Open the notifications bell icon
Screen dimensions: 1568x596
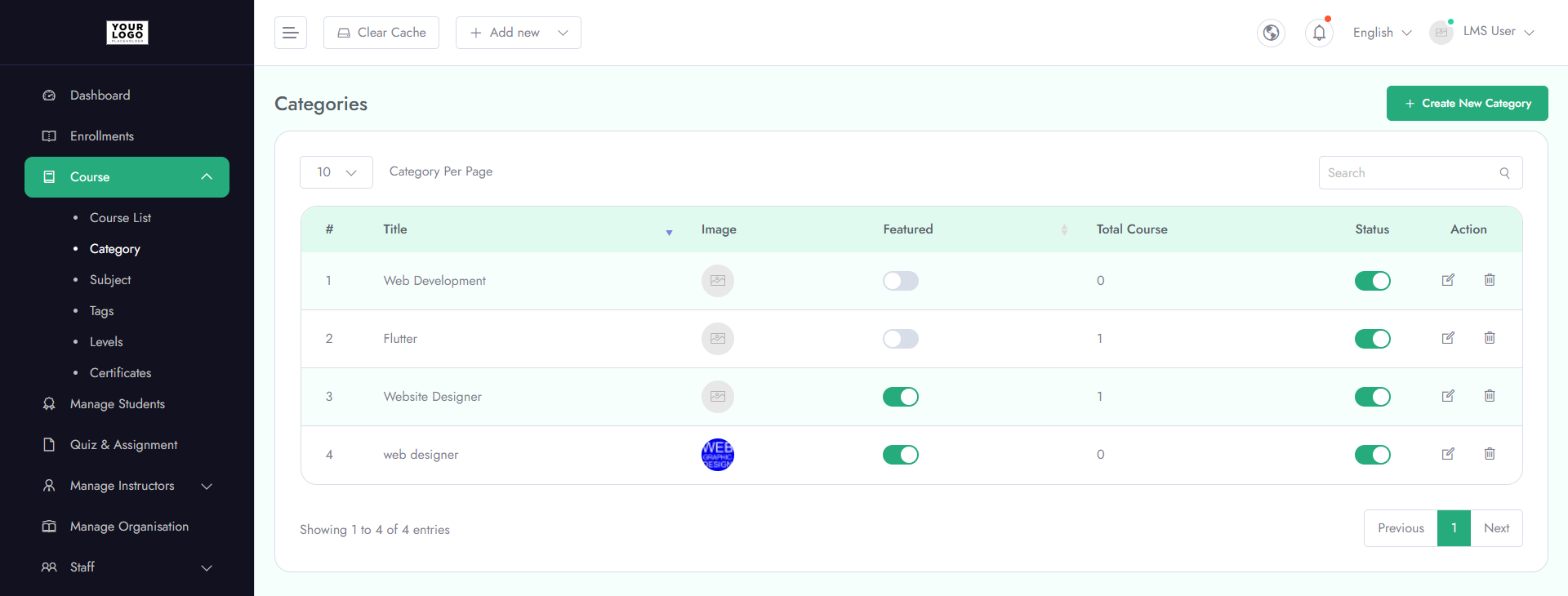pos(1319,33)
